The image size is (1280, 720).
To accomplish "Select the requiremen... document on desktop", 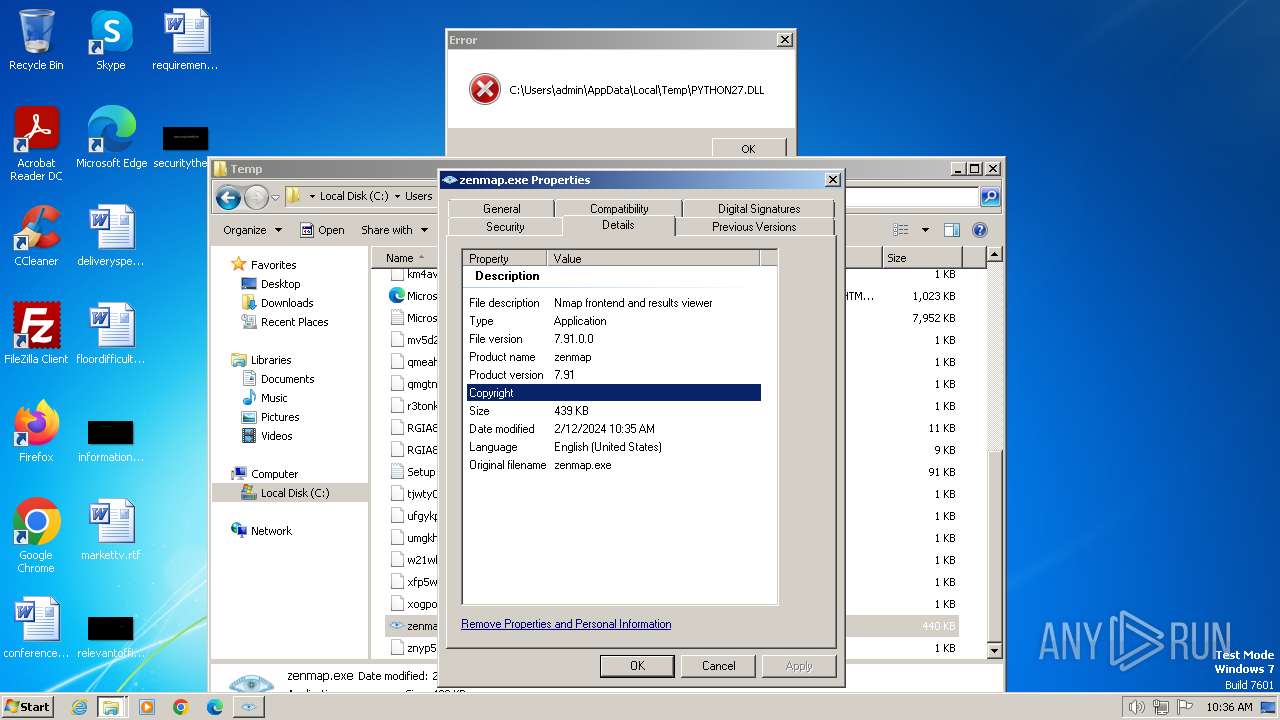I will tap(185, 41).
